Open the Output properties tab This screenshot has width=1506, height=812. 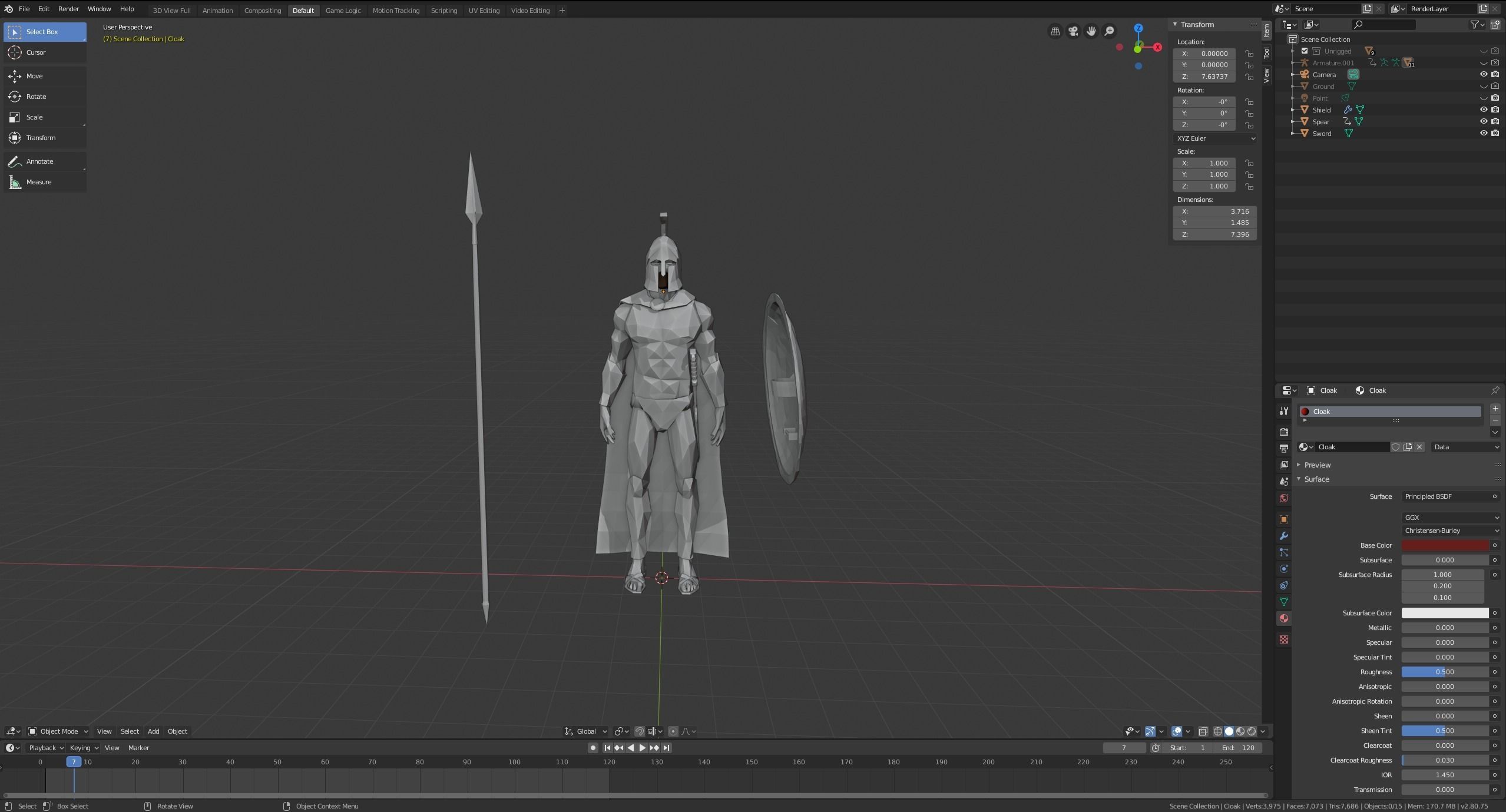1283,449
